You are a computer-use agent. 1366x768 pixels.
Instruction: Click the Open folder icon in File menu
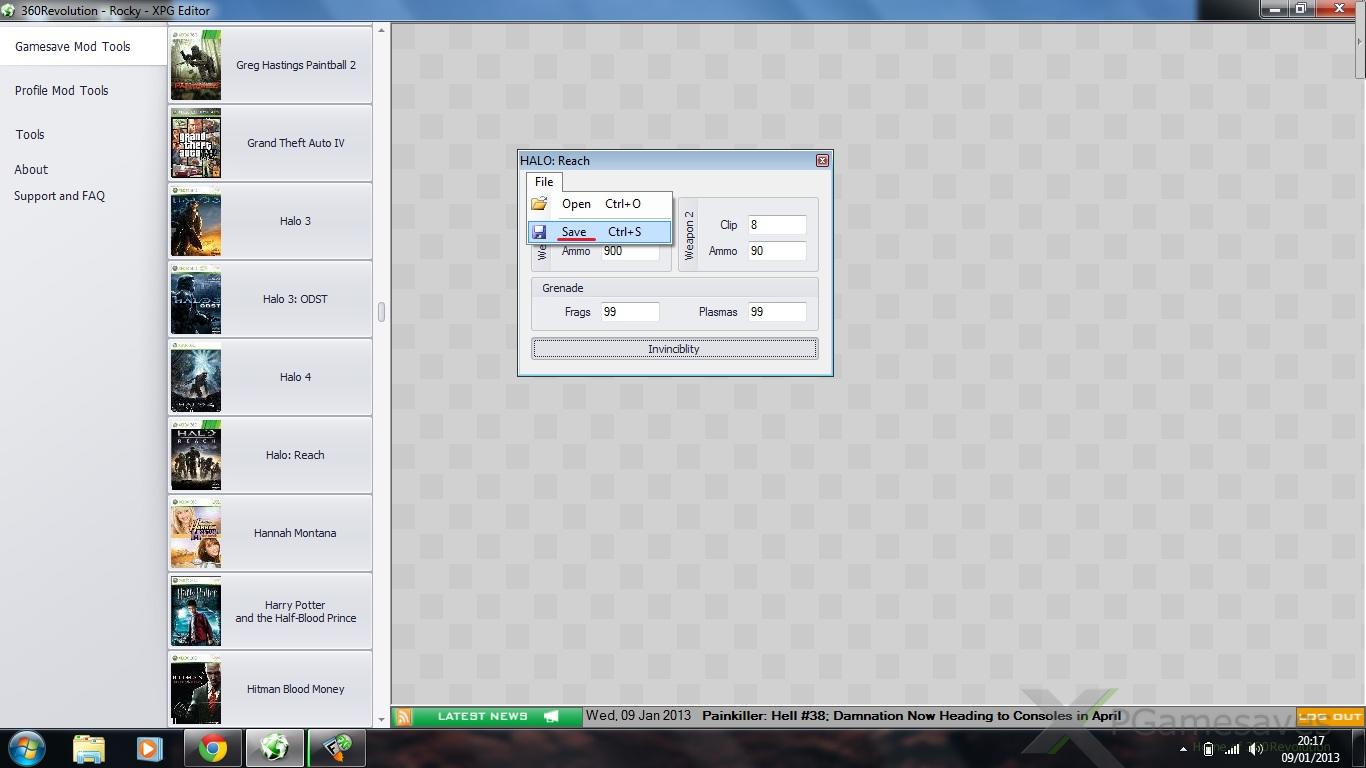539,204
